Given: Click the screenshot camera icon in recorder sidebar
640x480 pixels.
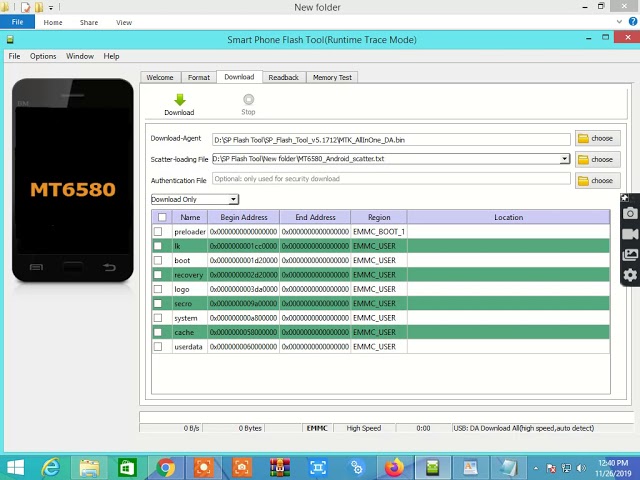Looking at the screenshot, I should (x=630, y=213).
